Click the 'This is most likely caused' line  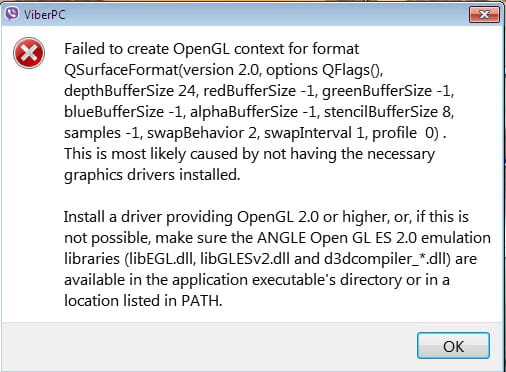click(x=249, y=154)
